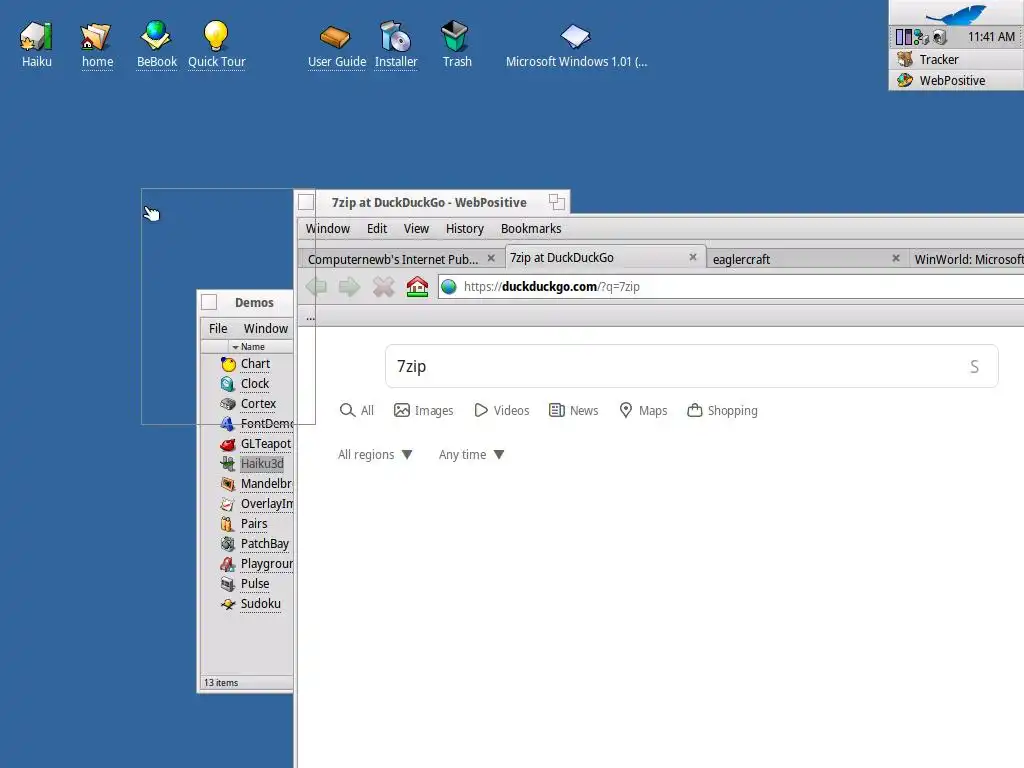This screenshot has height=768, width=1024.
Task: Open the Quick Tour lightbulb icon
Action: pyautogui.click(x=216, y=36)
